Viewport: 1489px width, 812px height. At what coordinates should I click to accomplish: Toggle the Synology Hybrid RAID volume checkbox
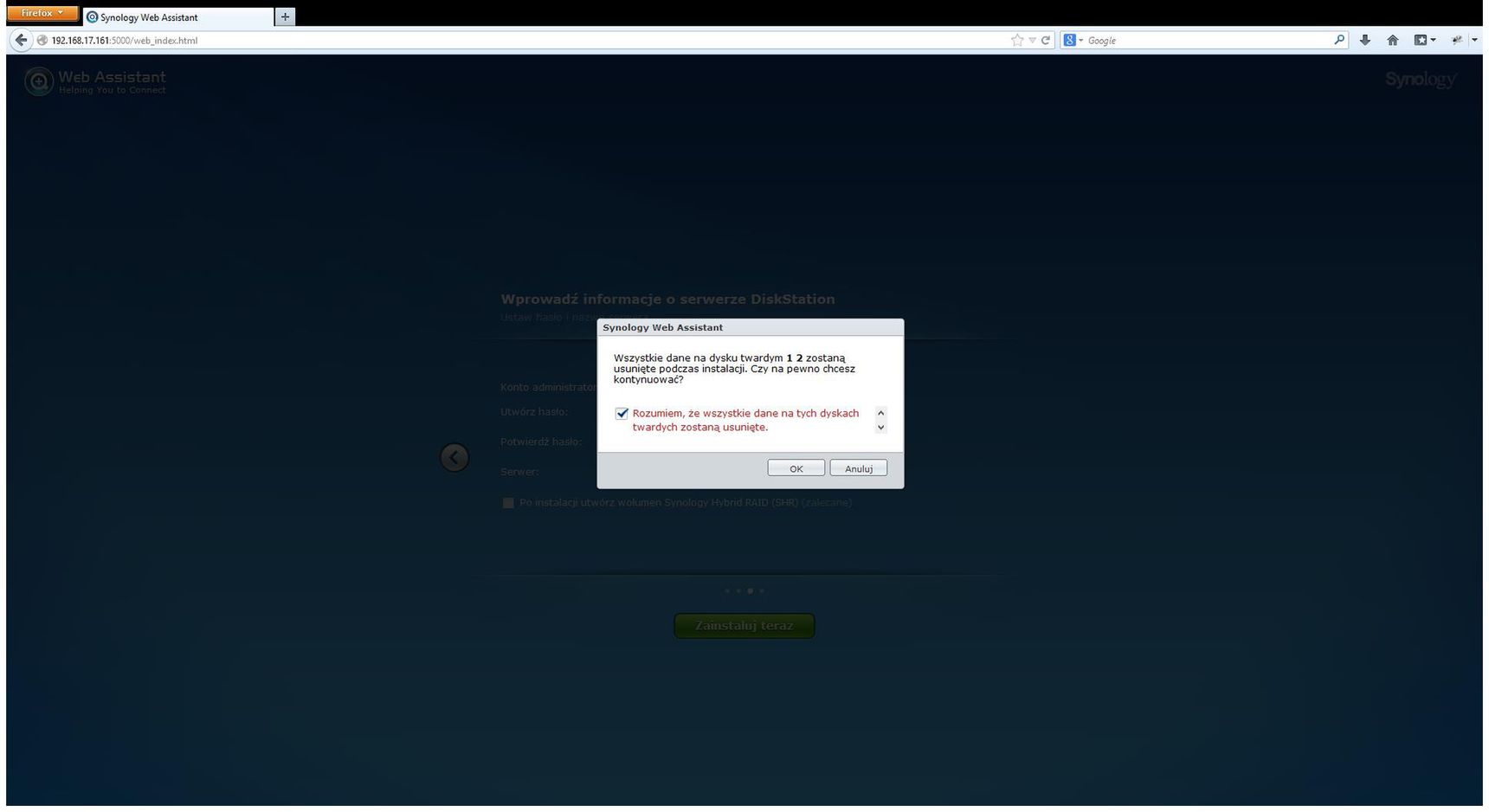[x=508, y=503]
